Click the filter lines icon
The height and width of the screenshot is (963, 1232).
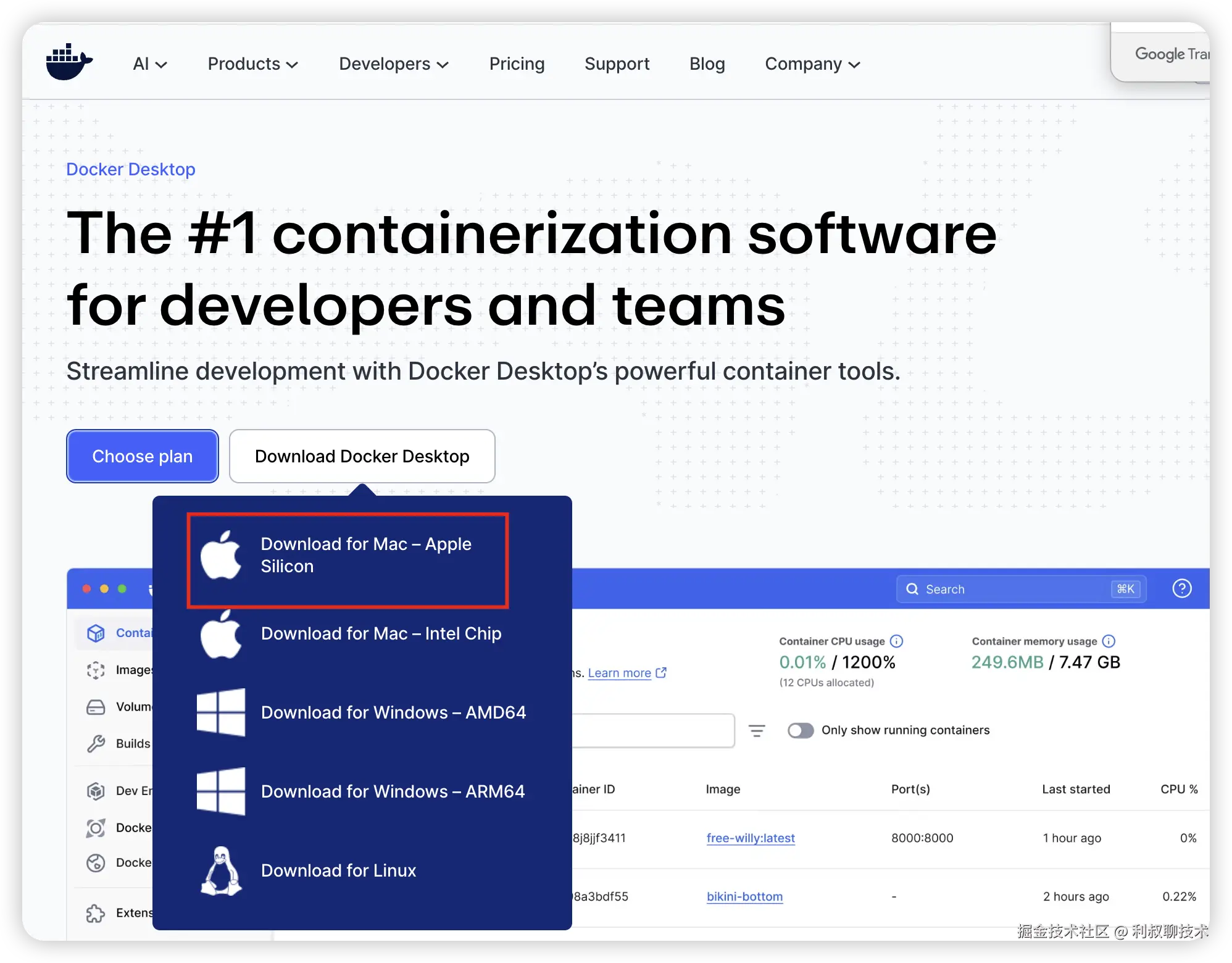757,731
